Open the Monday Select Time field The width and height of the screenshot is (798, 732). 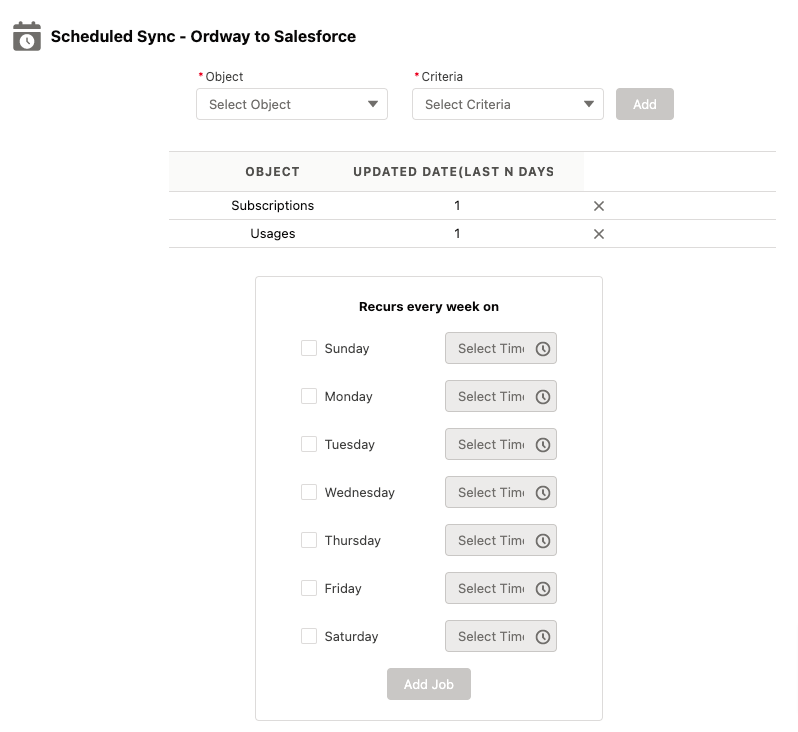(x=501, y=396)
